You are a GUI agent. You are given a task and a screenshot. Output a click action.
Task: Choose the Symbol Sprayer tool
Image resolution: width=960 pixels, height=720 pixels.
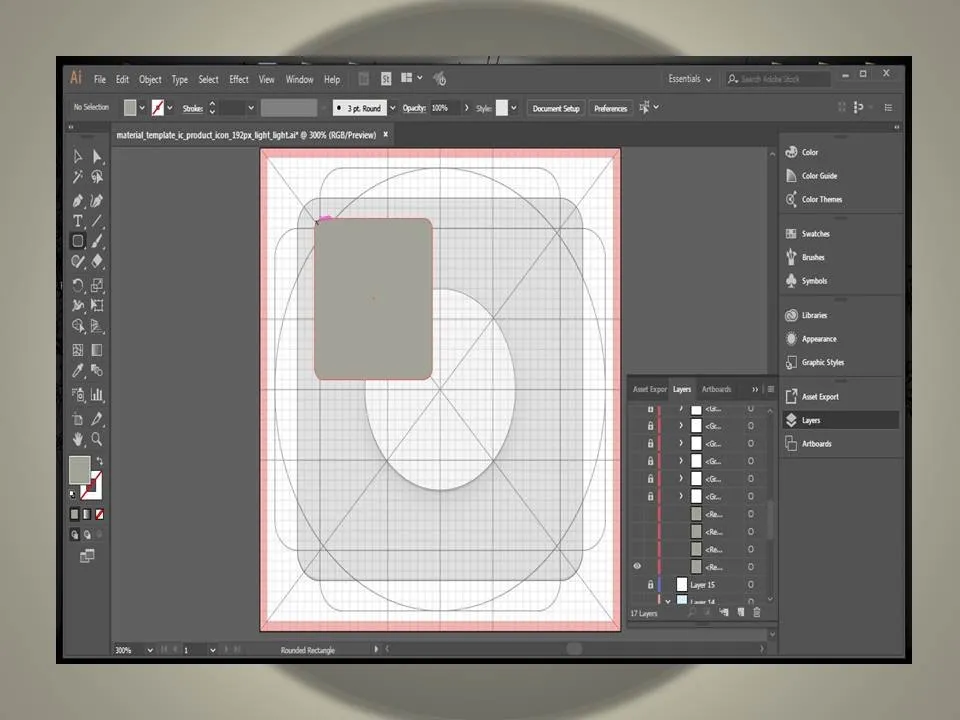(78, 394)
